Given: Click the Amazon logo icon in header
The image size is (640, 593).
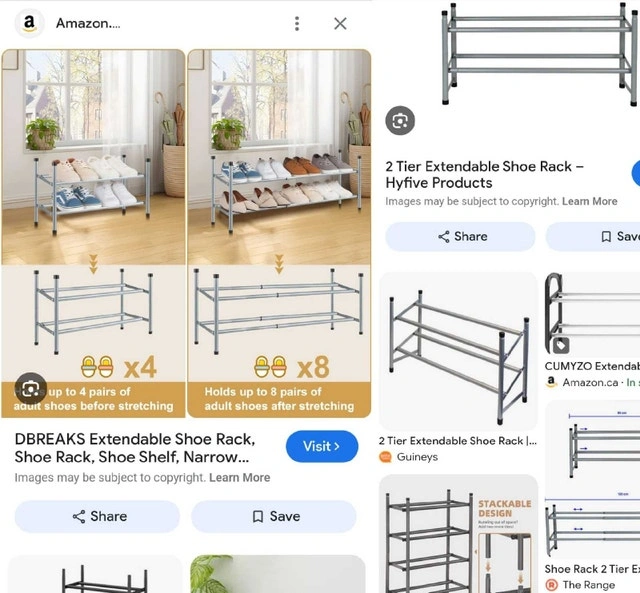Looking at the screenshot, I should [29, 23].
